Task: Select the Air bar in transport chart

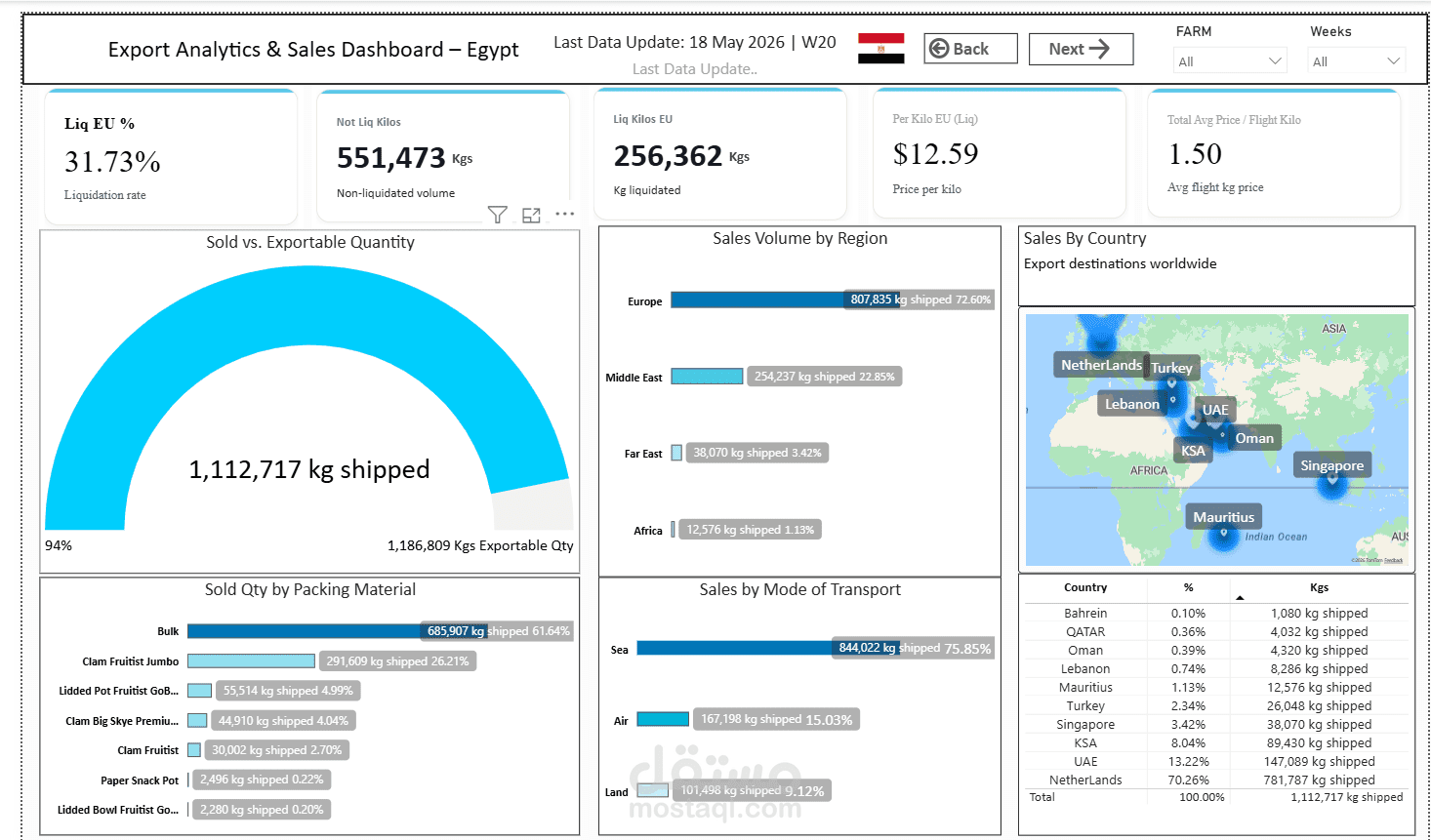Action: click(x=663, y=719)
